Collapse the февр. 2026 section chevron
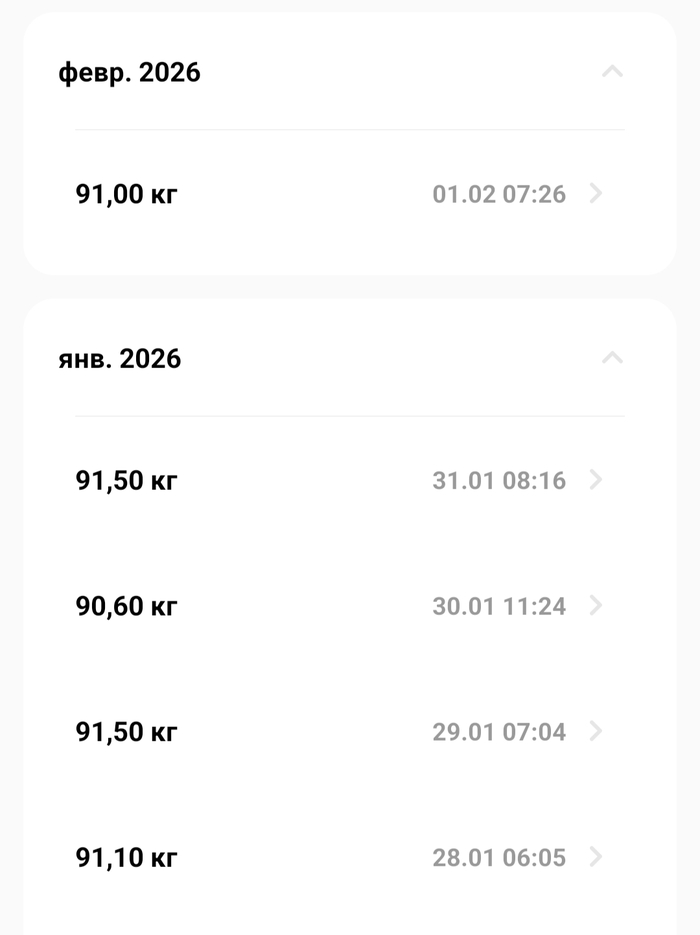This screenshot has width=700, height=935. point(612,72)
